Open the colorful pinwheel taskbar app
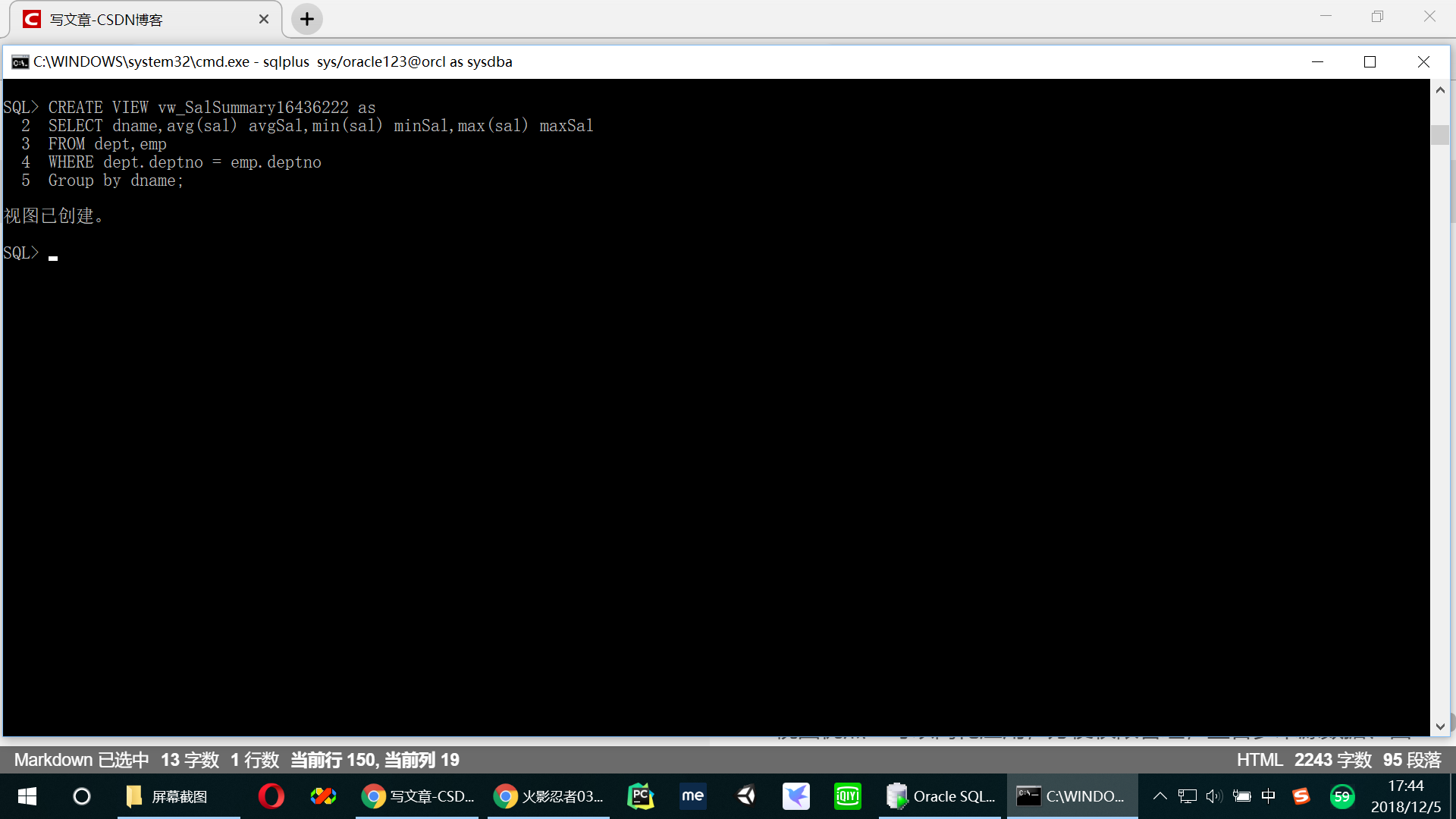This screenshot has width=1456, height=819. click(x=323, y=796)
